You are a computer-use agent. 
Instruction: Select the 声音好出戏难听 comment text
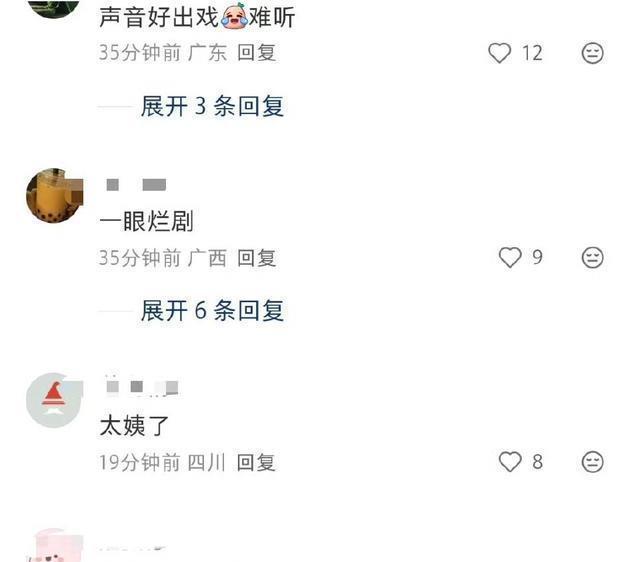pyautogui.click(x=197, y=17)
